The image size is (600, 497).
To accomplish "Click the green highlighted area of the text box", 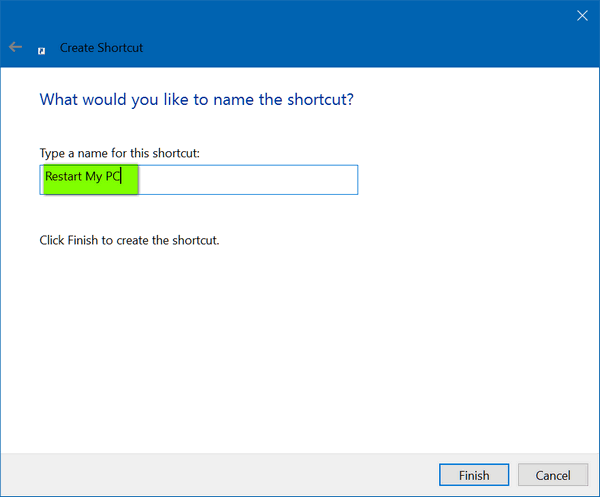I will pyautogui.click(x=90, y=179).
